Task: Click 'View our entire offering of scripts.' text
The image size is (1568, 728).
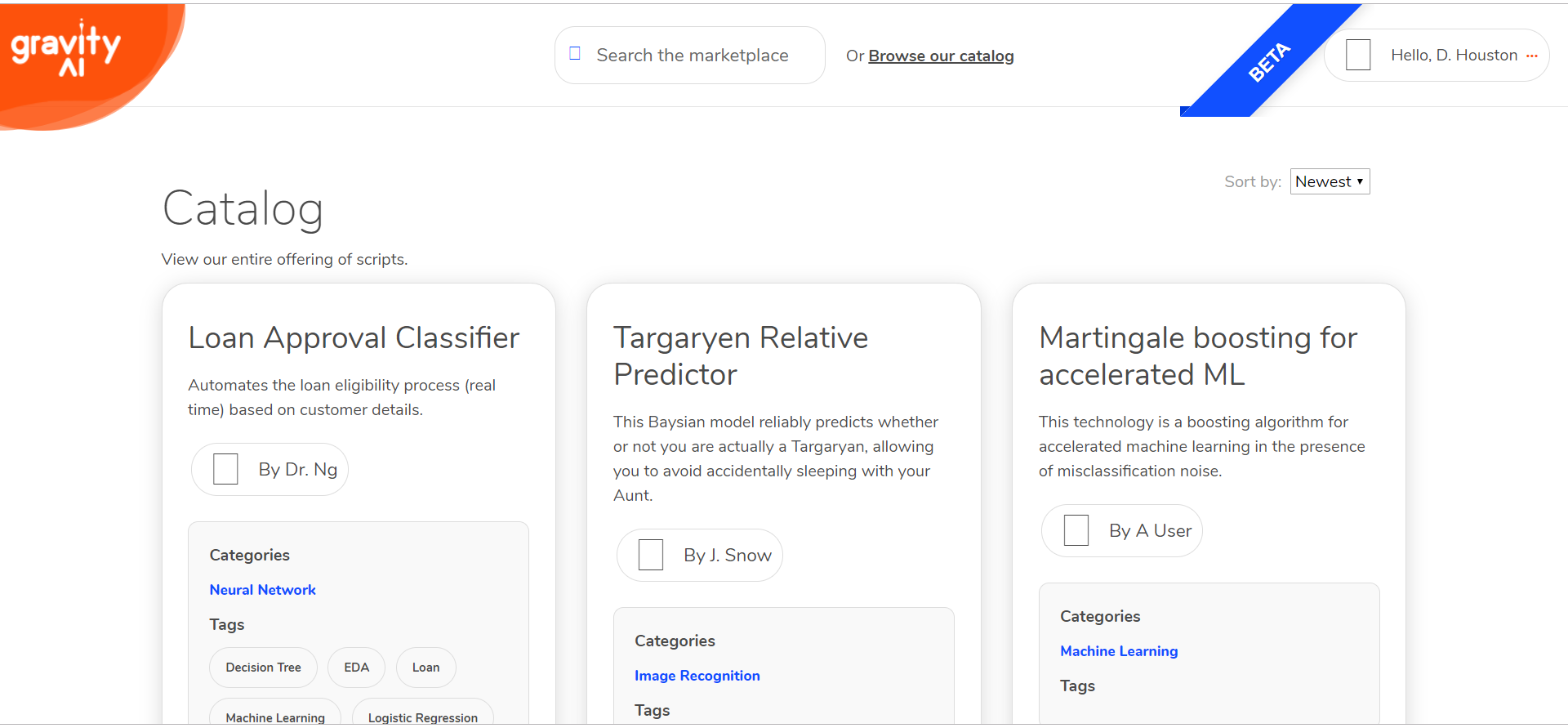Action: coord(284,259)
